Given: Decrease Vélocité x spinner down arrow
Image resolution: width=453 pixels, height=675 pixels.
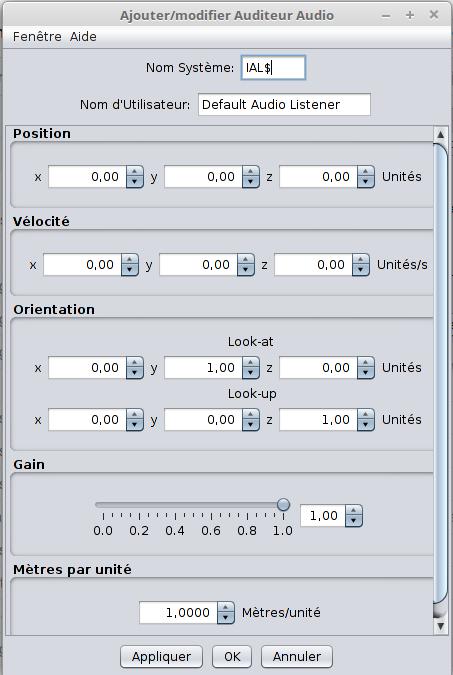Looking at the screenshot, I should point(130,269).
